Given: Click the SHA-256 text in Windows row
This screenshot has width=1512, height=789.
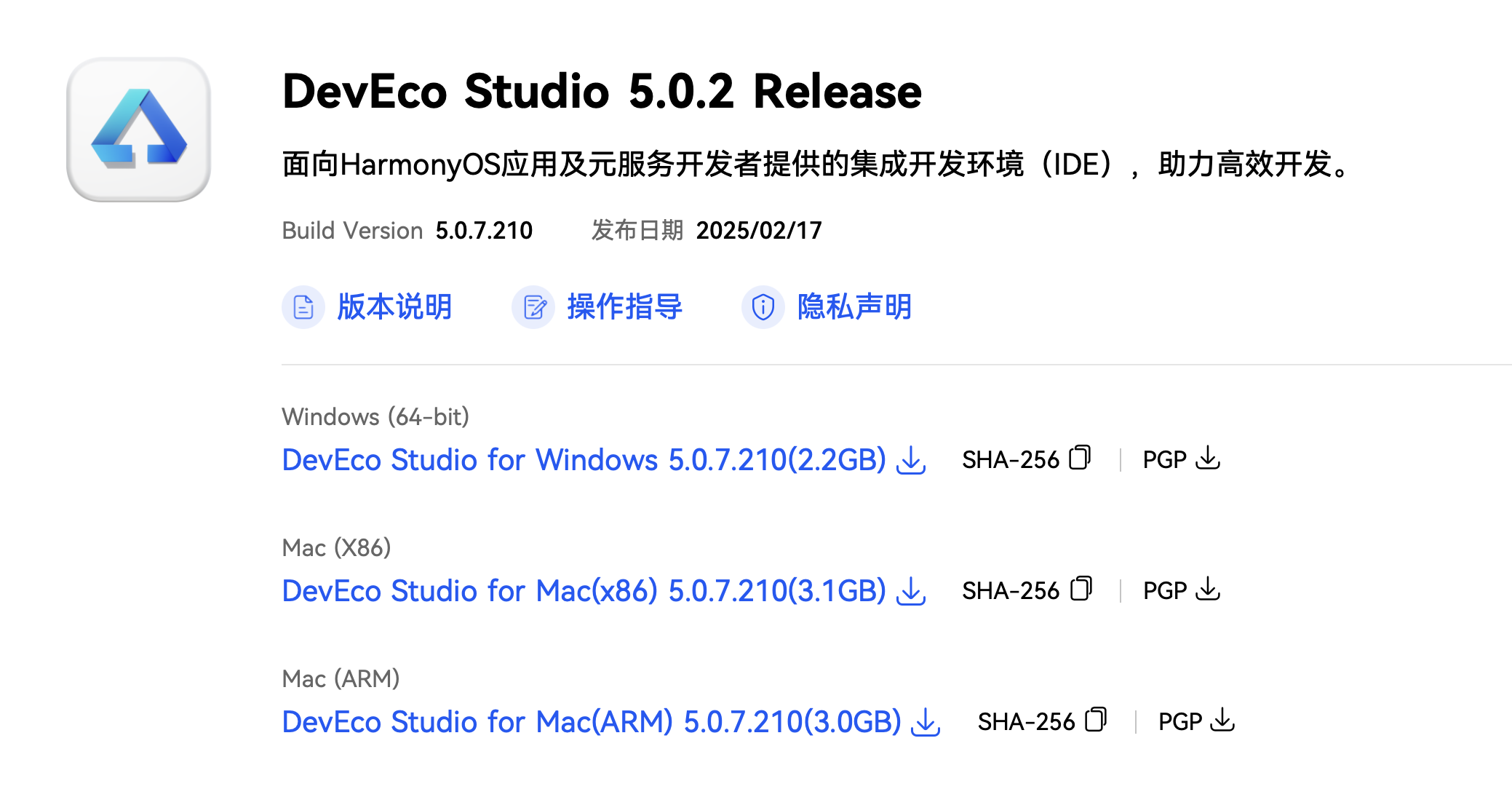Looking at the screenshot, I should 1011,460.
